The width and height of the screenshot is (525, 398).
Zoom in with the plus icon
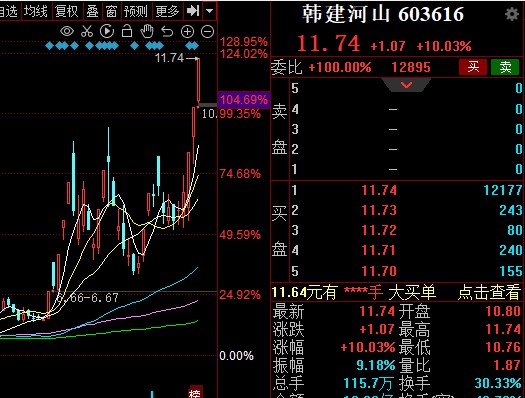click(x=187, y=31)
